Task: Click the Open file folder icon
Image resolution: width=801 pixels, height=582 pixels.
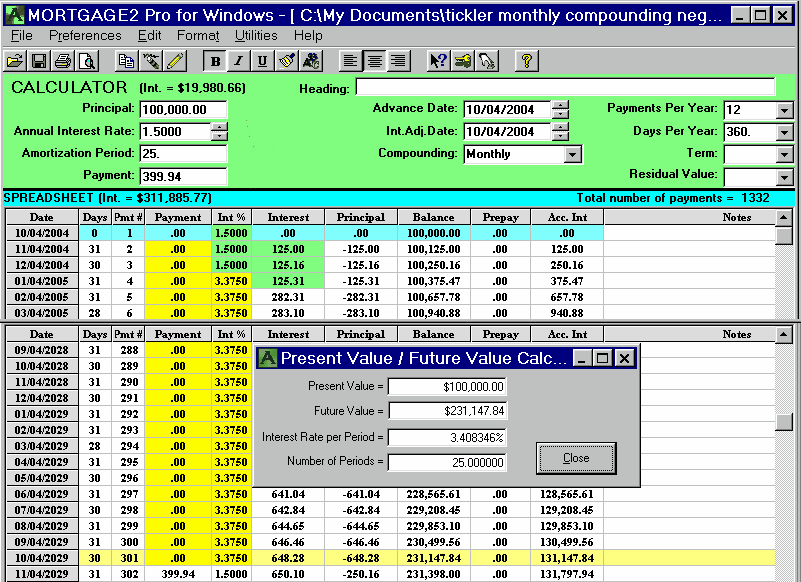Action: pyautogui.click(x=15, y=61)
